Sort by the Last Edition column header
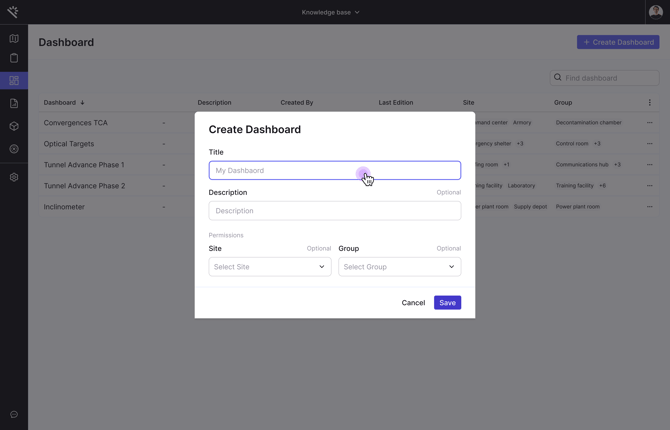Viewport: 670px width, 430px height. point(396,103)
